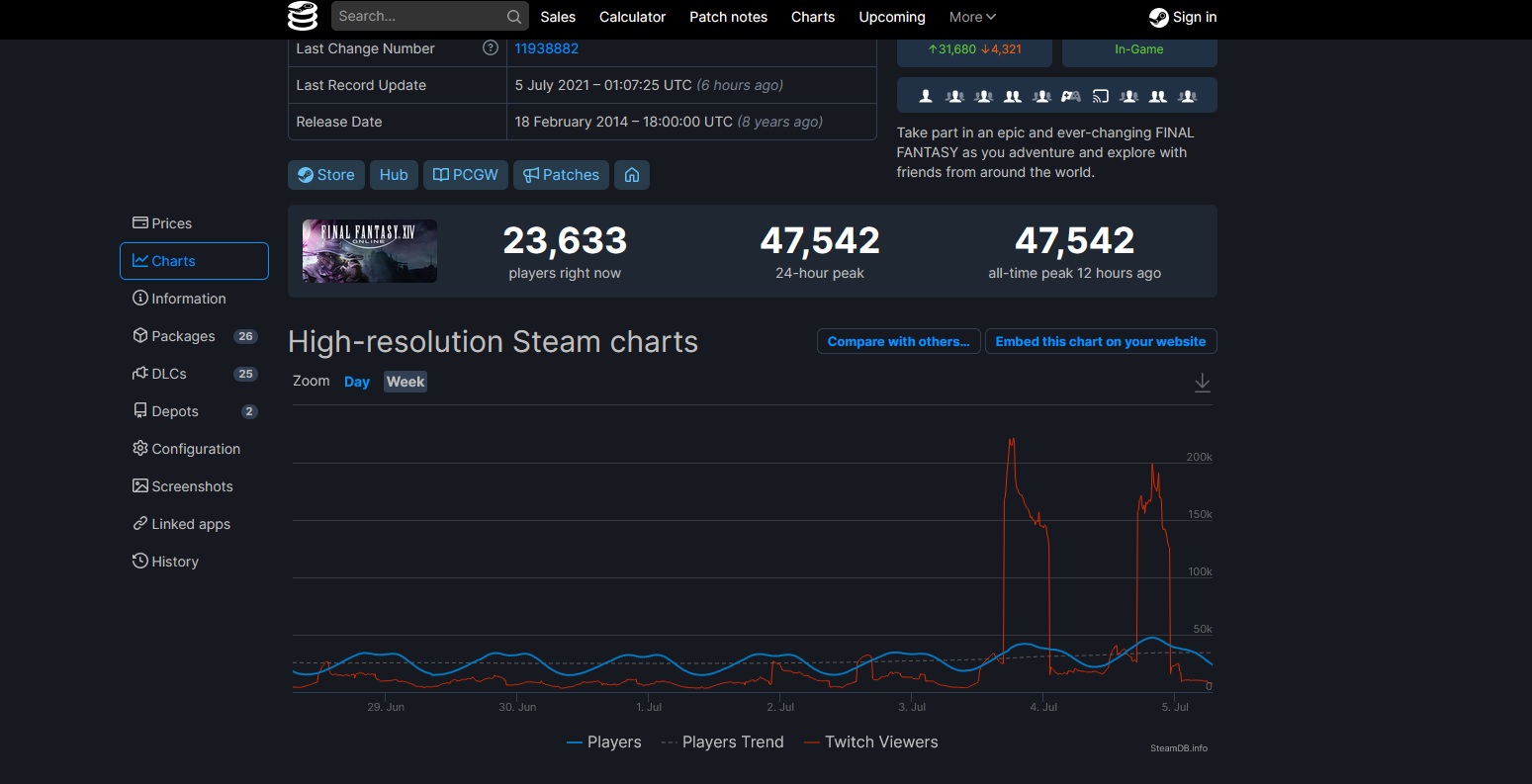The image size is (1532, 784).
Task: Open the Screenshots sidebar section
Action: tap(194, 486)
